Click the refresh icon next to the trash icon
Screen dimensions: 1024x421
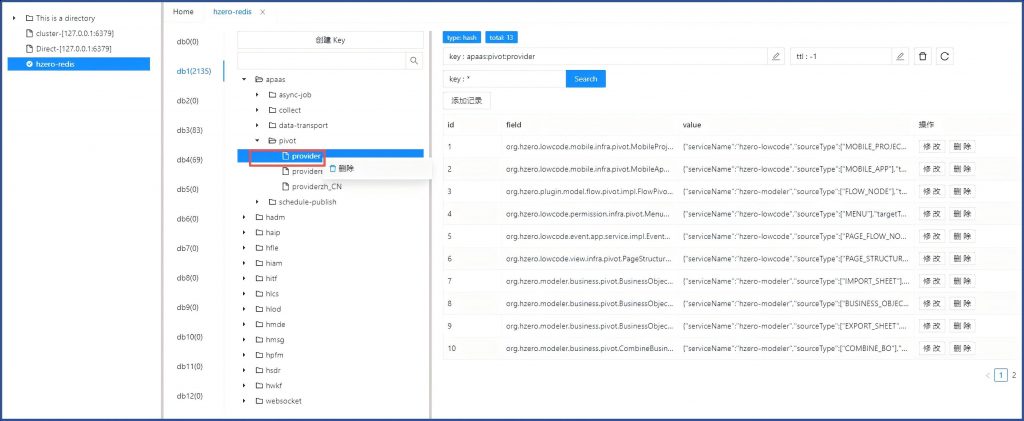(x=945, y=57)
